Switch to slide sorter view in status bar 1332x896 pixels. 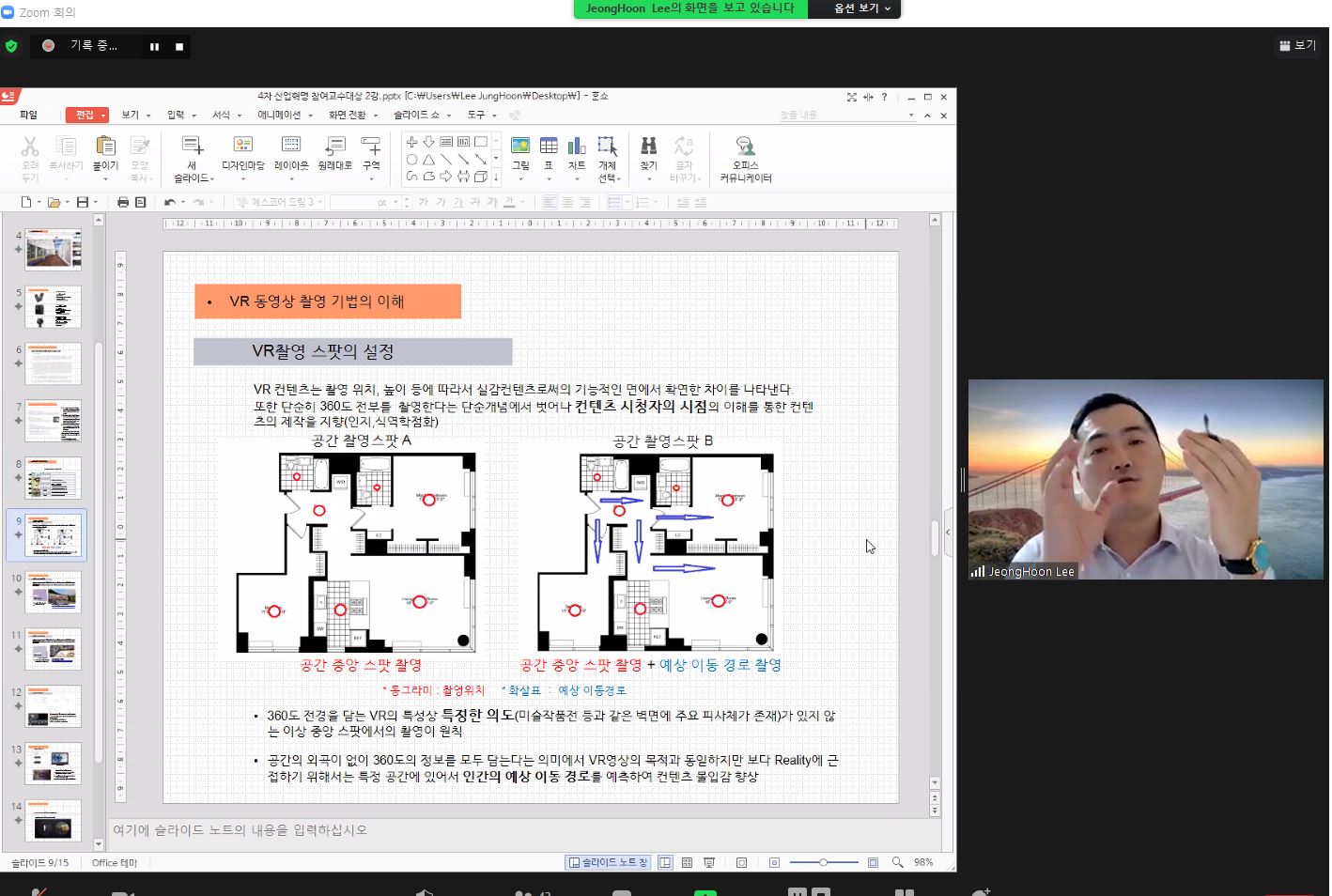pos(687,862)
